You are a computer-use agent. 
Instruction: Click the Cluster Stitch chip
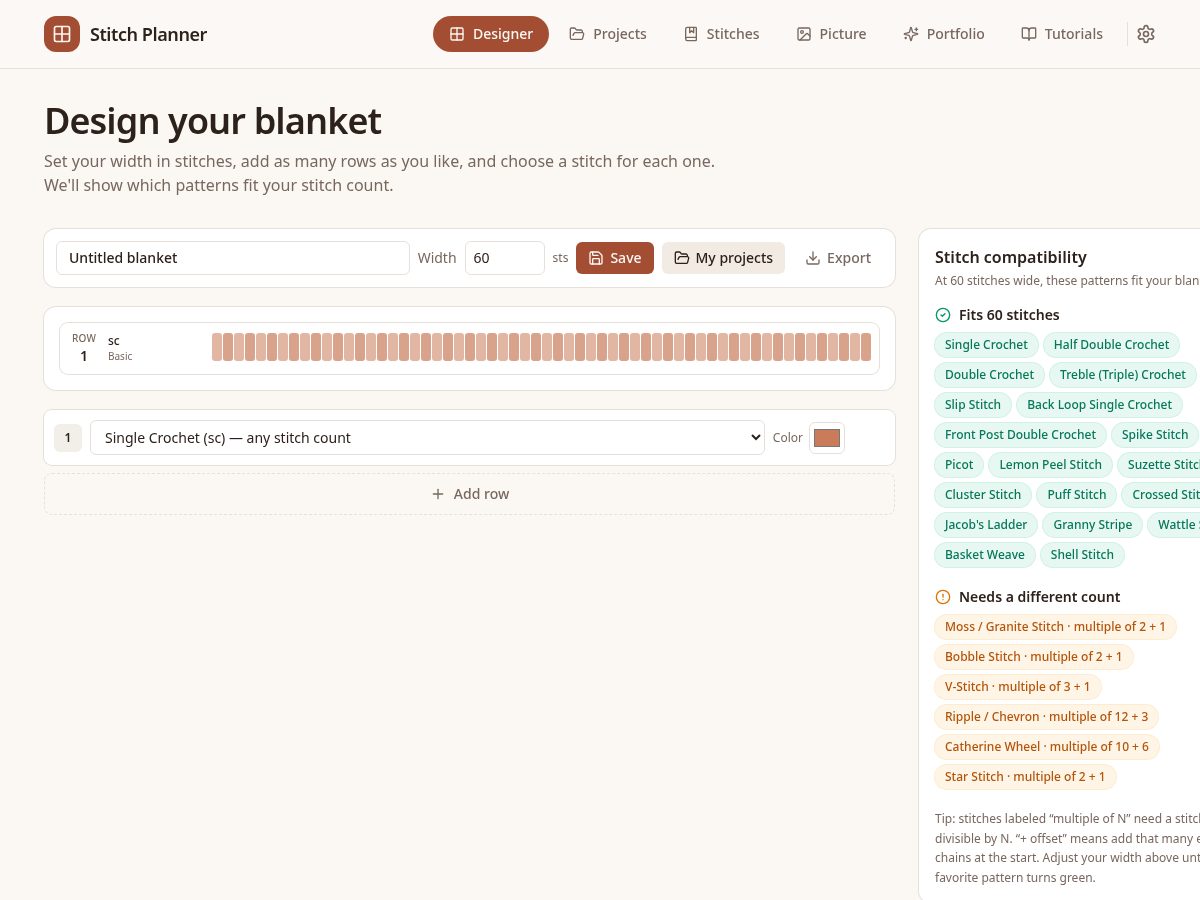coord(983,495)
